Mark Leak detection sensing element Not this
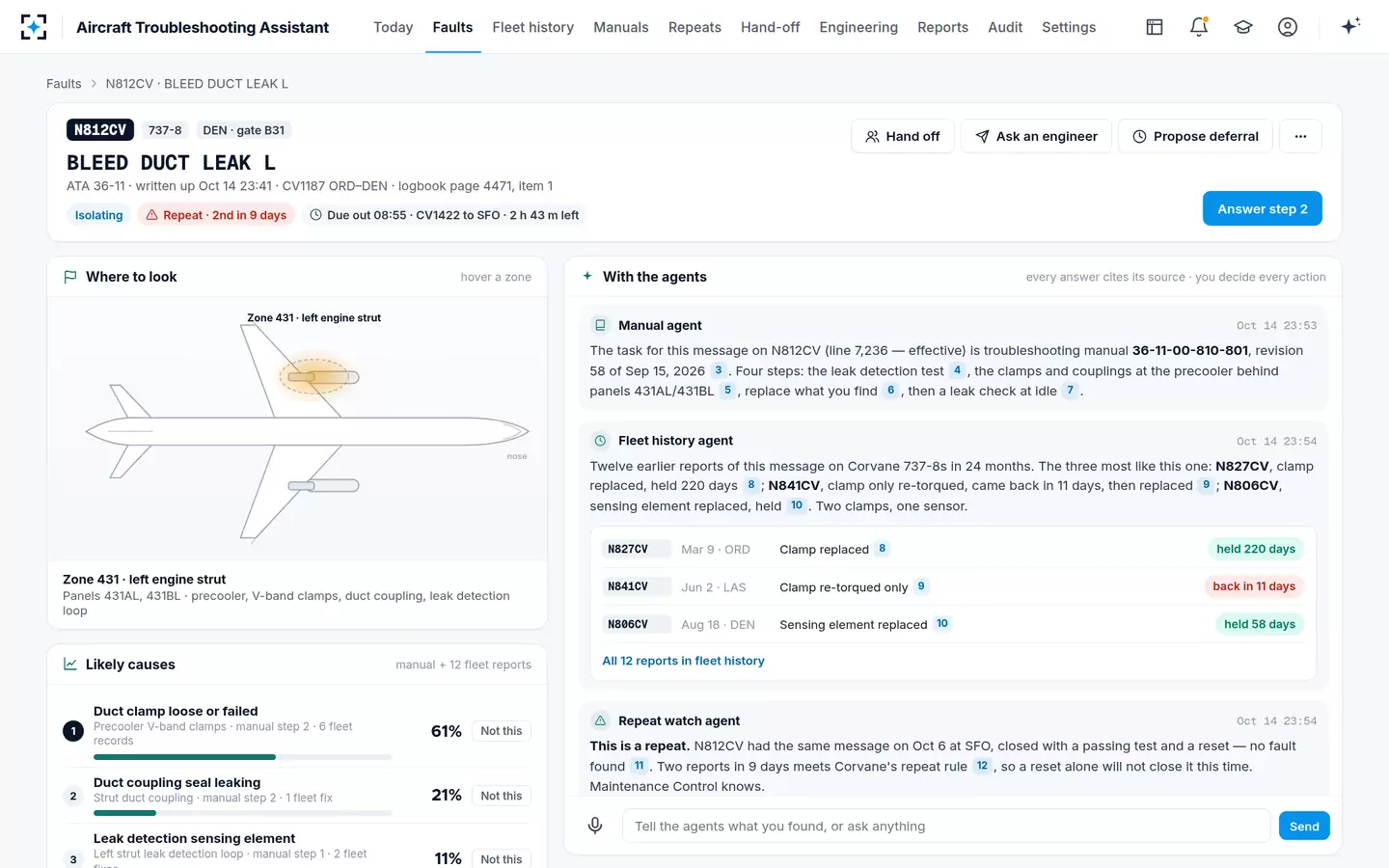The image size is (1389, 868). pyautogui.click(x=502, y=858)
